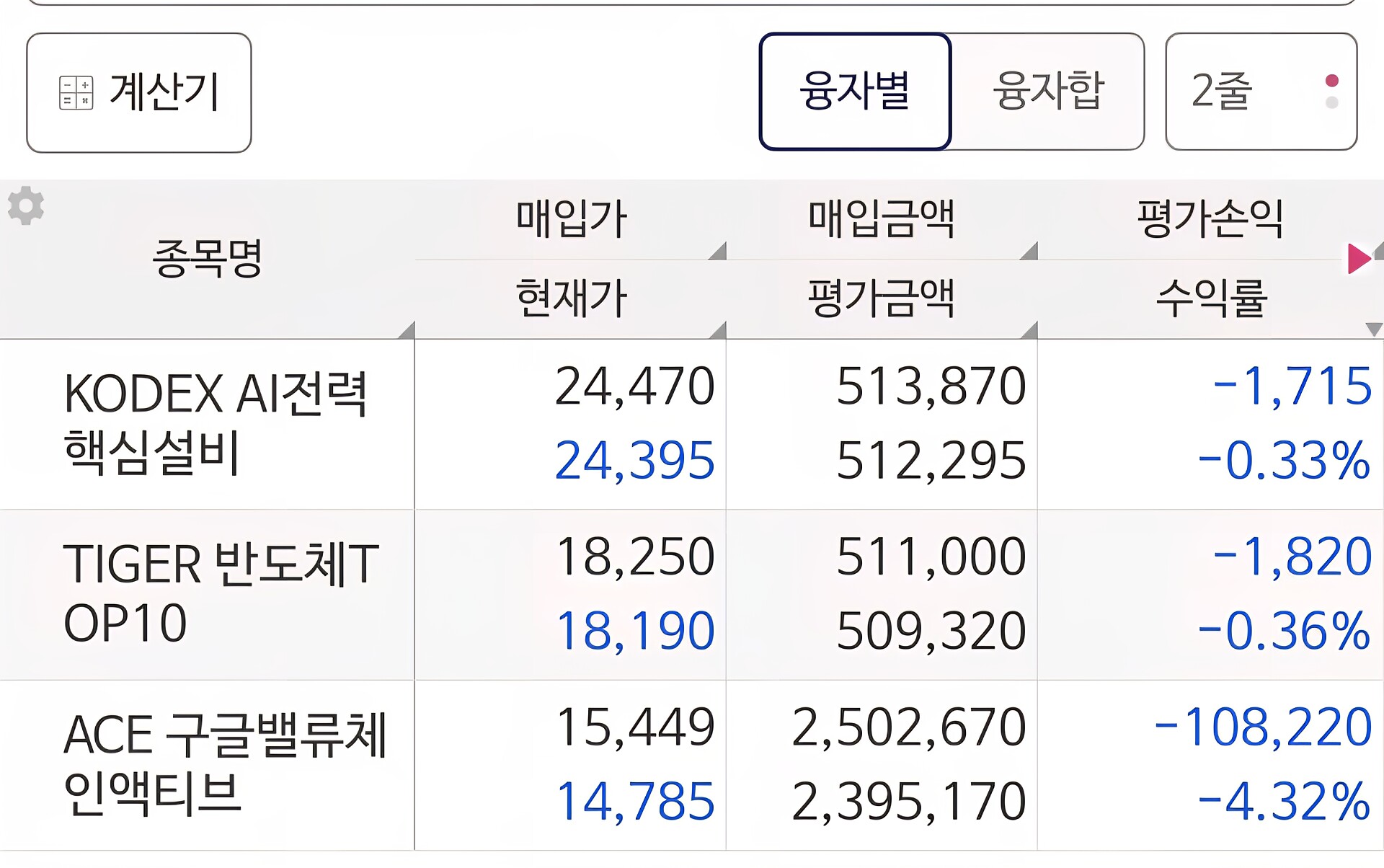Open the ACE 구글밸류체인액티브 holding
This screenshot has height=868, width=1384.
[225, 764]
